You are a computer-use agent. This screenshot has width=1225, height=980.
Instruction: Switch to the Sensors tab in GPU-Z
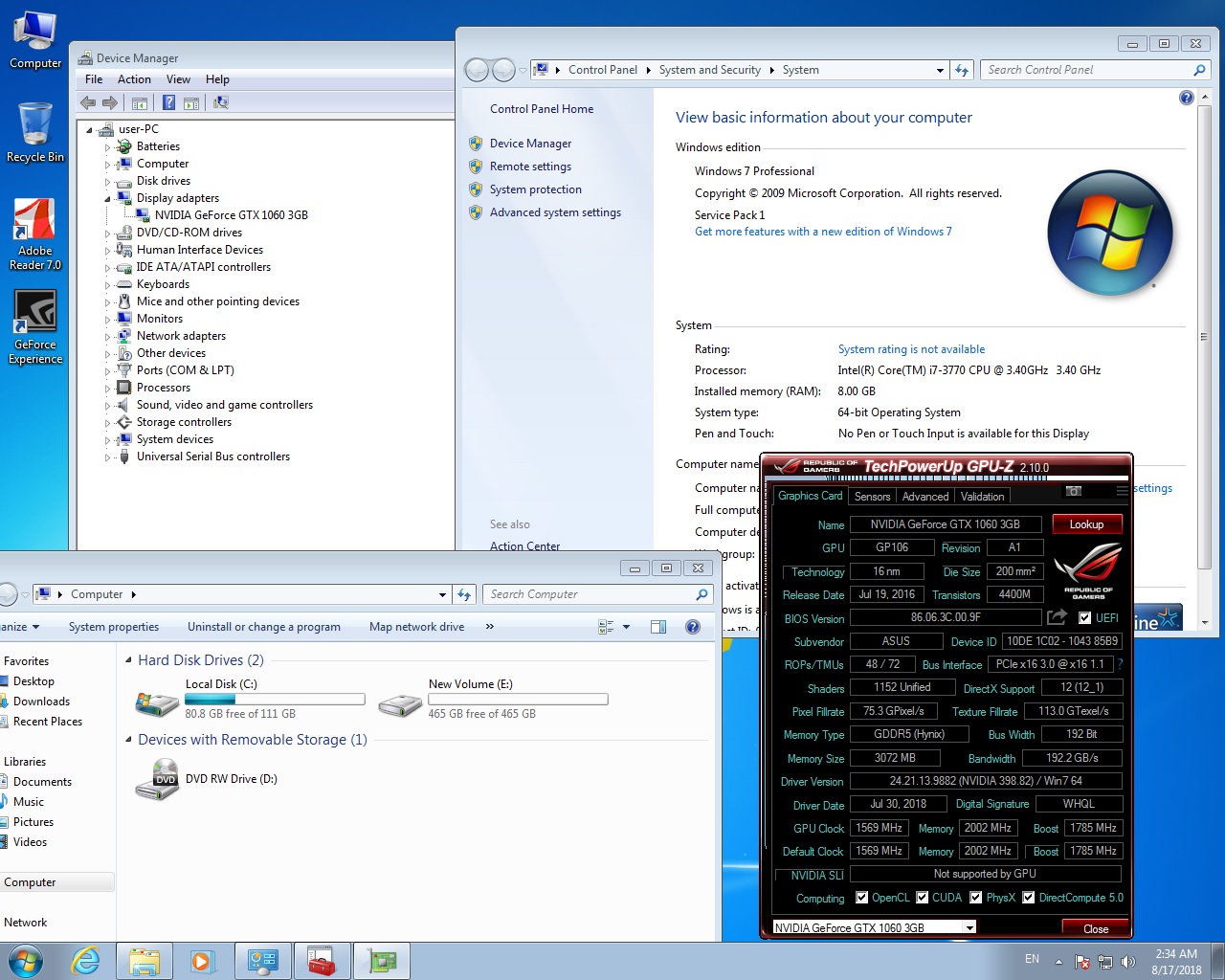[x=872, y=496]
